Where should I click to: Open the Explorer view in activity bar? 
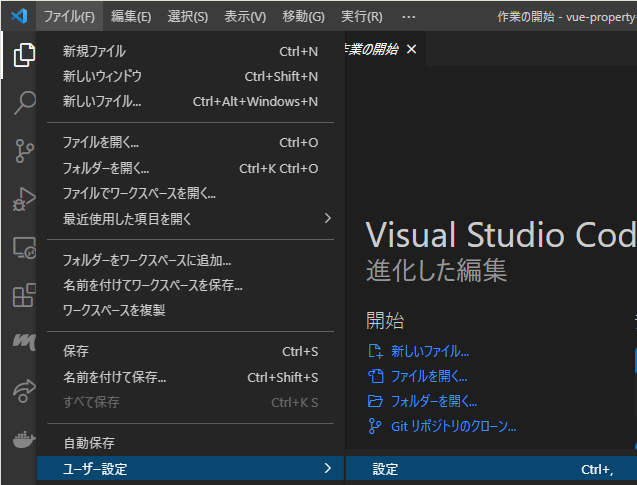(24, 55)
